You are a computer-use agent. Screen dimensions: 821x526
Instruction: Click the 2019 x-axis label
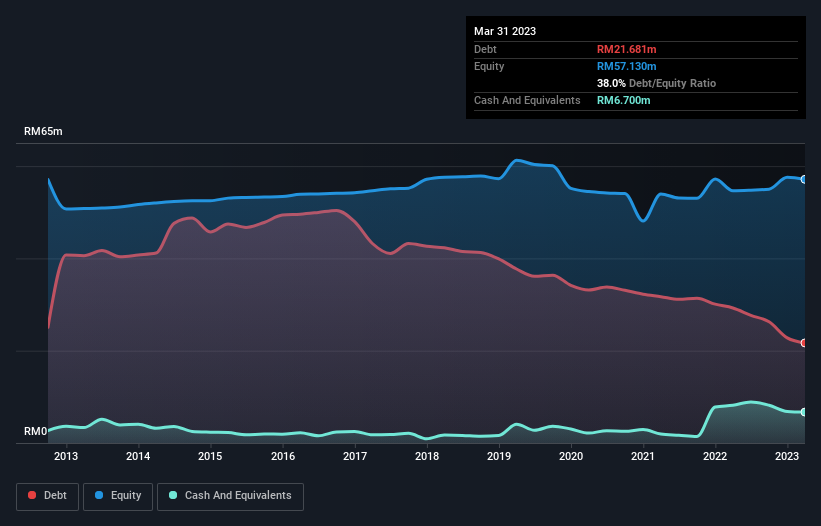pyautogui.click(x=498, y=456)
